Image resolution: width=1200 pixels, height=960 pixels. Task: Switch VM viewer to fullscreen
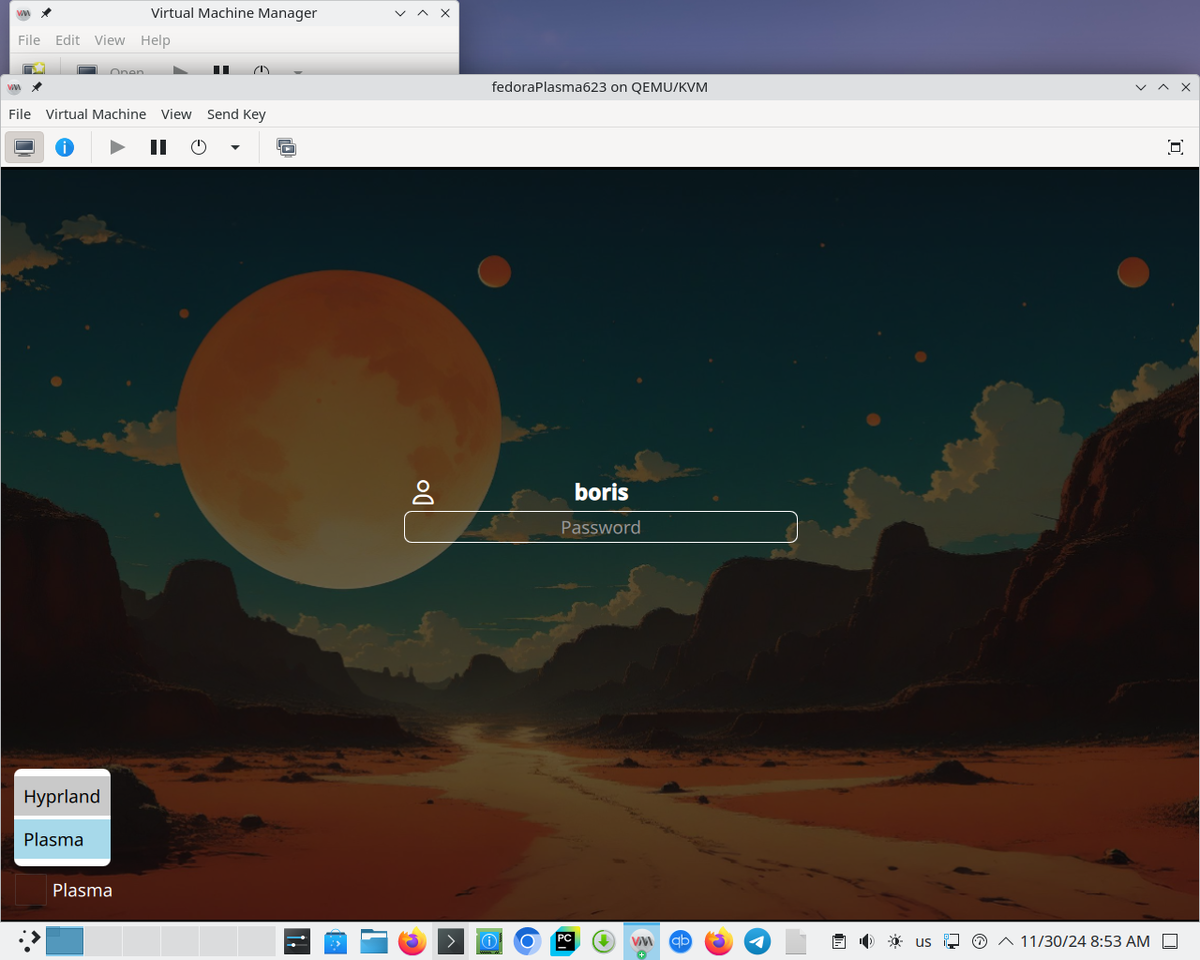tap(1175, 148)
